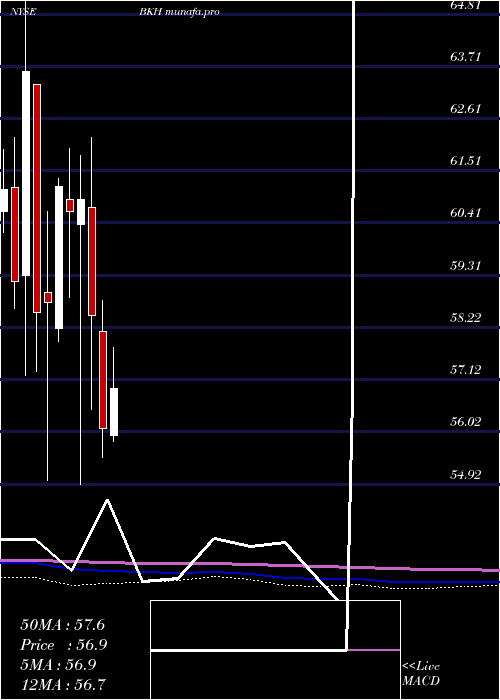Click the 62.61 price axis label
Screen dimensions: 500x700
point(466,108)
